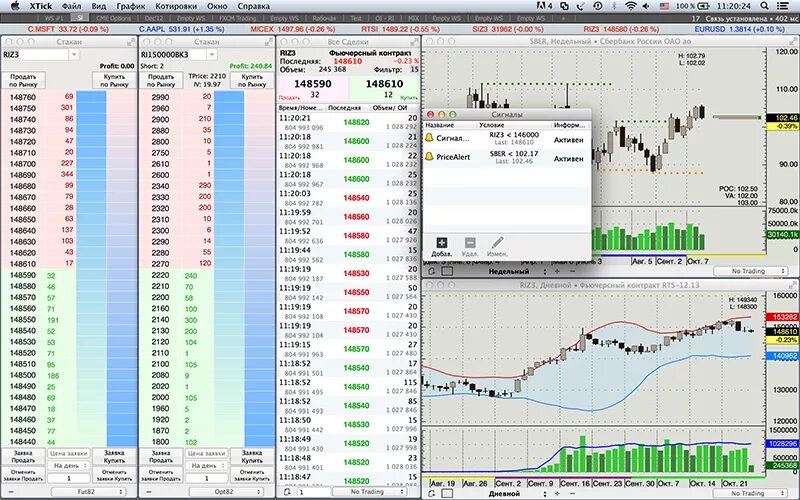Click rectangle layout icon in SBER chart footer
Viewport: 800px width, 500px height.
(447, 271)
